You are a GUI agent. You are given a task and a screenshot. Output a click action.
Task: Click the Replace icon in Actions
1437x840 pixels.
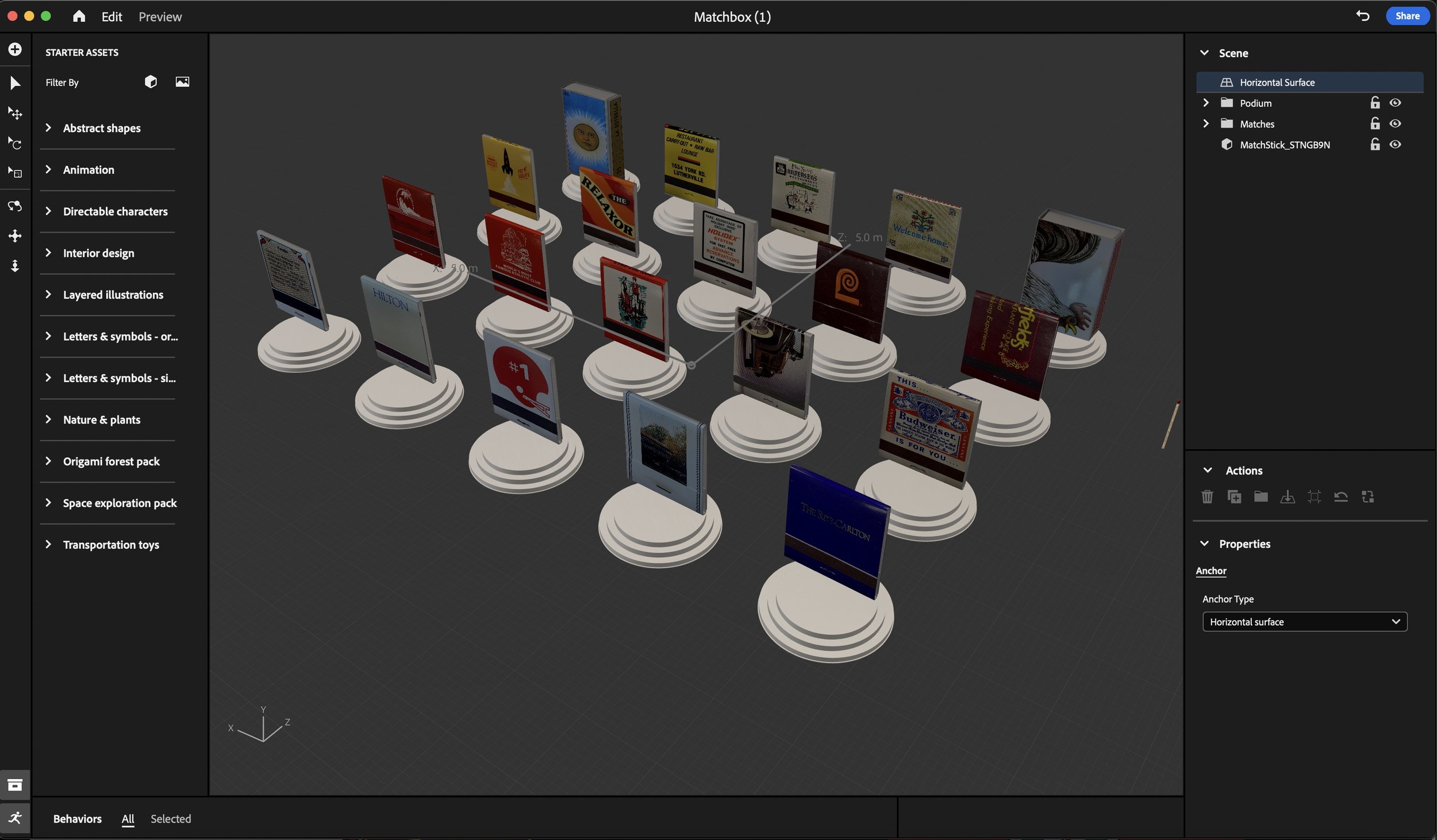tap(1367, 496)
